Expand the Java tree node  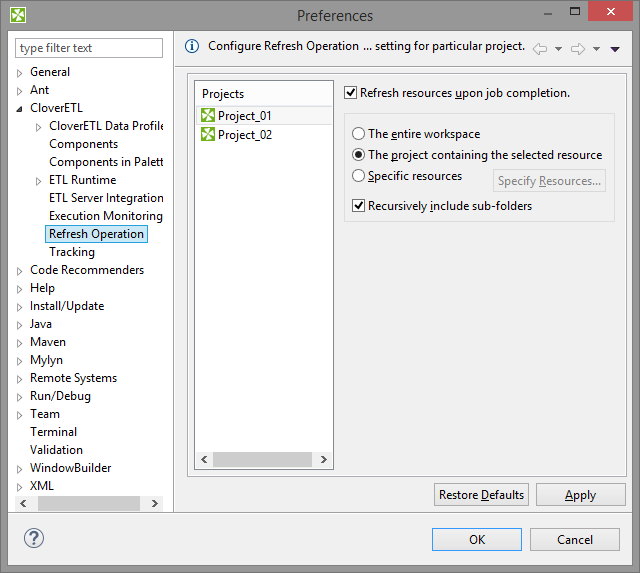pos(19,325)
